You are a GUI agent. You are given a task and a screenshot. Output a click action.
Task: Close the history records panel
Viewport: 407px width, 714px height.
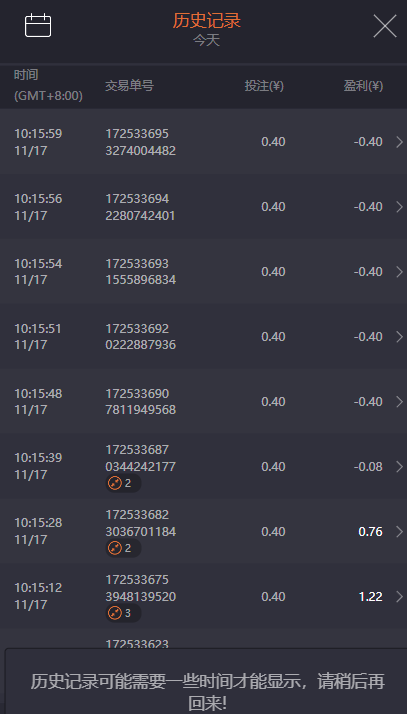[x=385, y=26]
